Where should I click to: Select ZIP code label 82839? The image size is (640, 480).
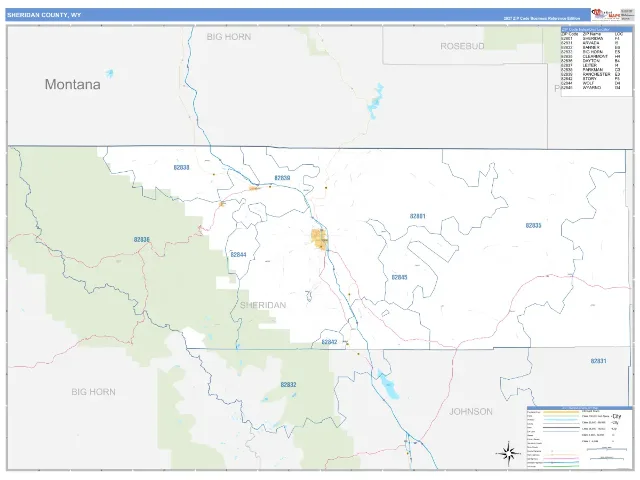282,178
